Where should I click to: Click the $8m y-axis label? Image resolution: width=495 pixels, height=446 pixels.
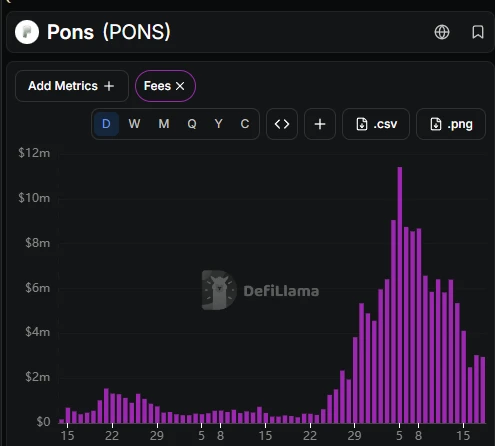(37, 243)
